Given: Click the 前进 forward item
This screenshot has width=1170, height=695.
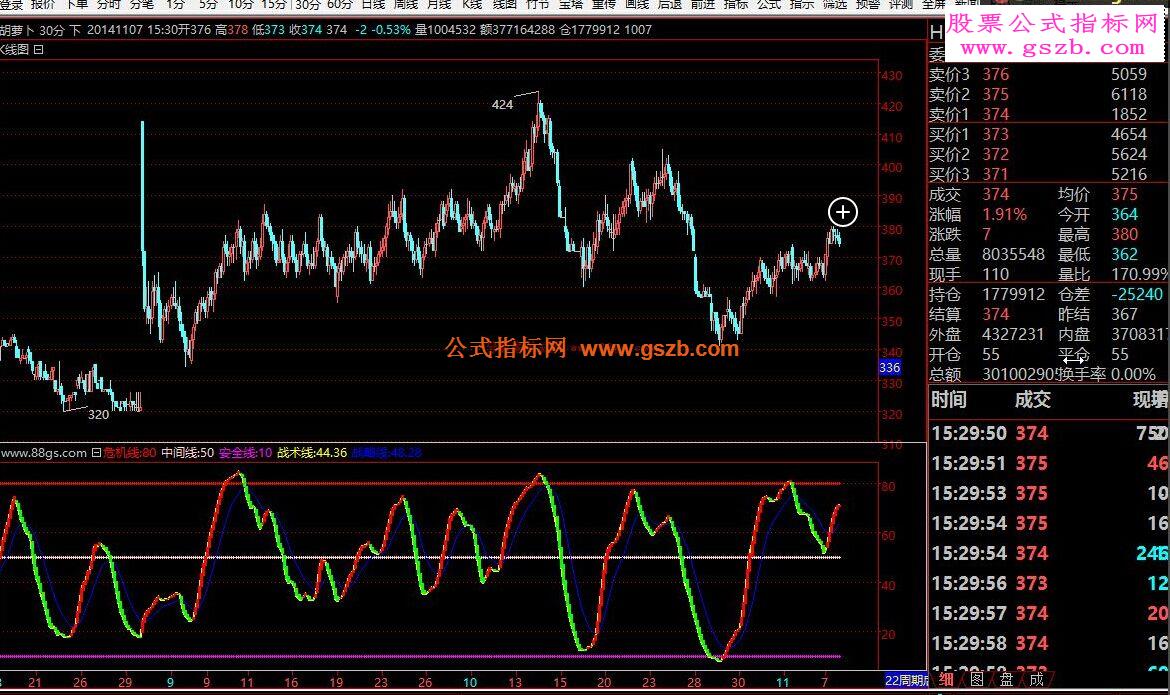Looking at the screenshot, I should pyautogui.click(x=702, y=4).
